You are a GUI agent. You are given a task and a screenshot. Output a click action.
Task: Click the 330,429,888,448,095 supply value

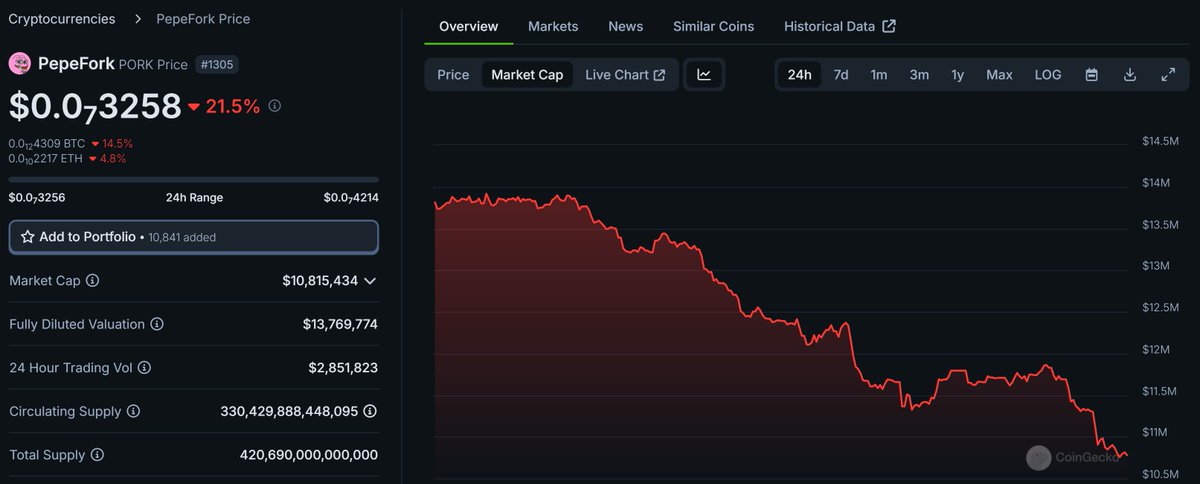click(x=289, y=411)
